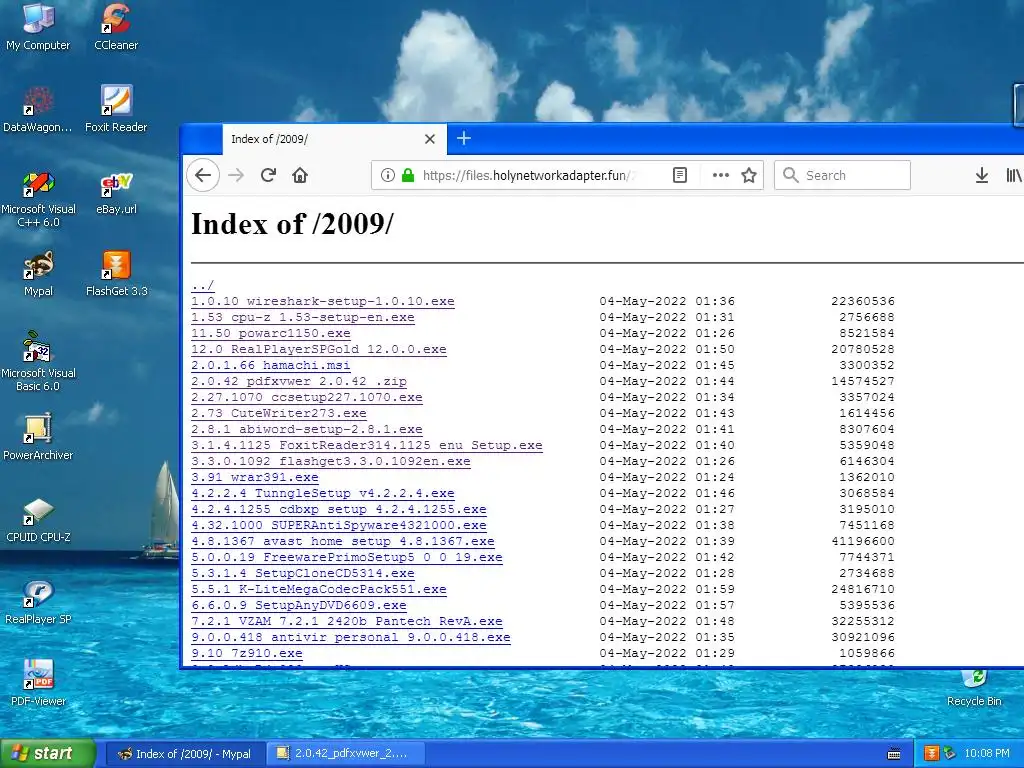1024x768 pixels.
Task: Download avast_home_setup_4.8.1367.exe
Action: tap(342, 541)
